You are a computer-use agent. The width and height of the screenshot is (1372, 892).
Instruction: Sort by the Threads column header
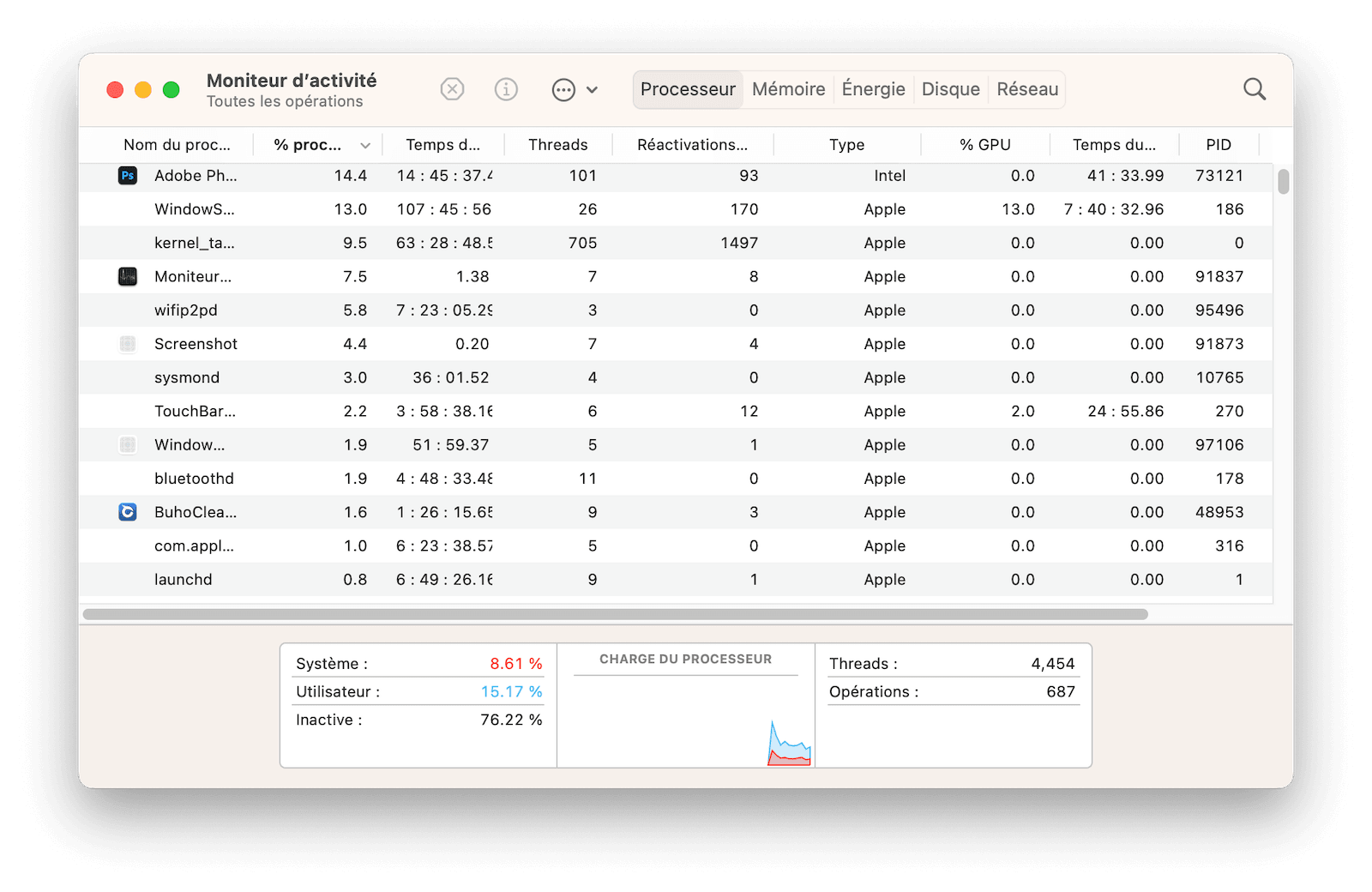tap(557, 145)
